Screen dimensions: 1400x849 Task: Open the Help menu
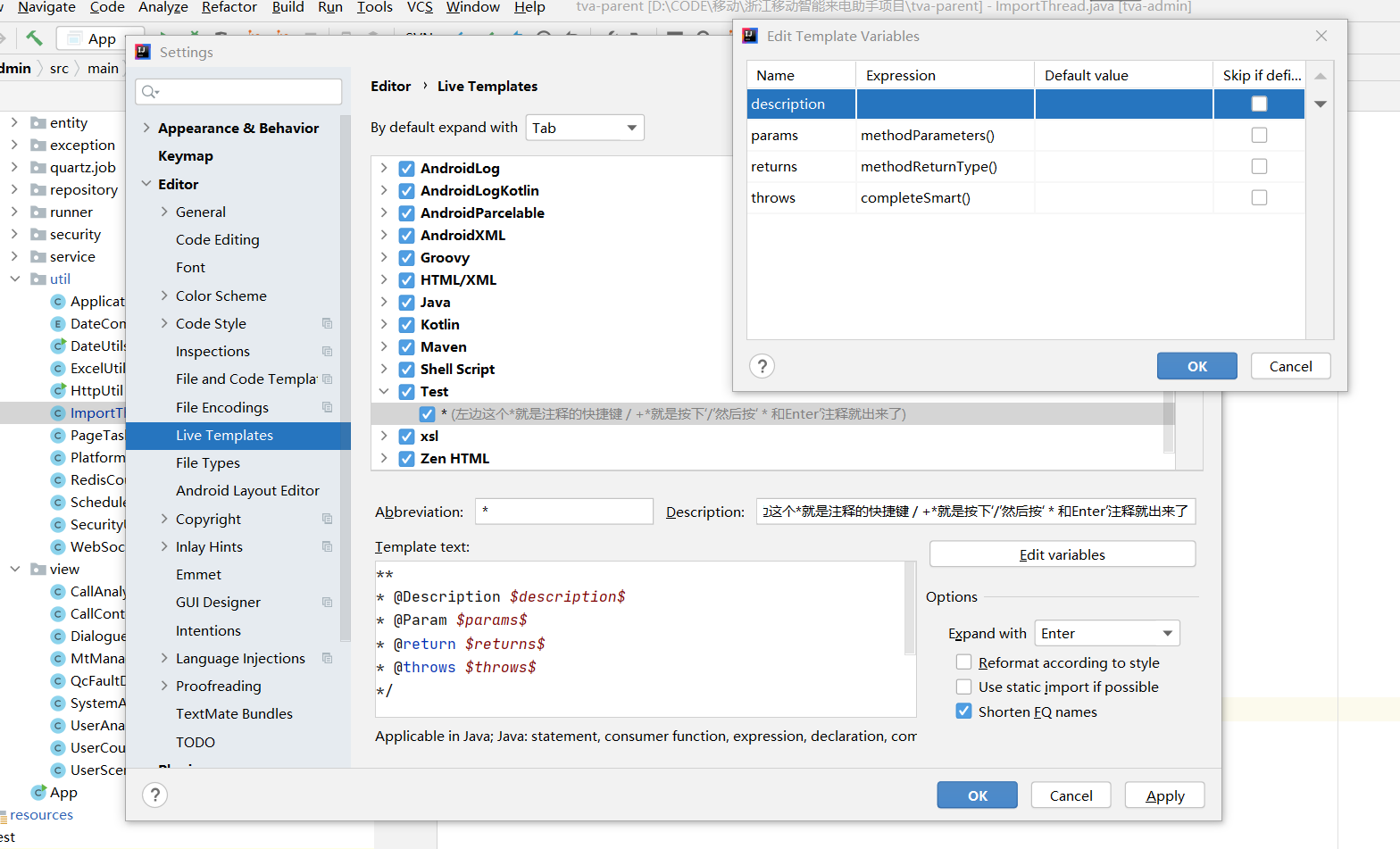(x=529, y=7)
